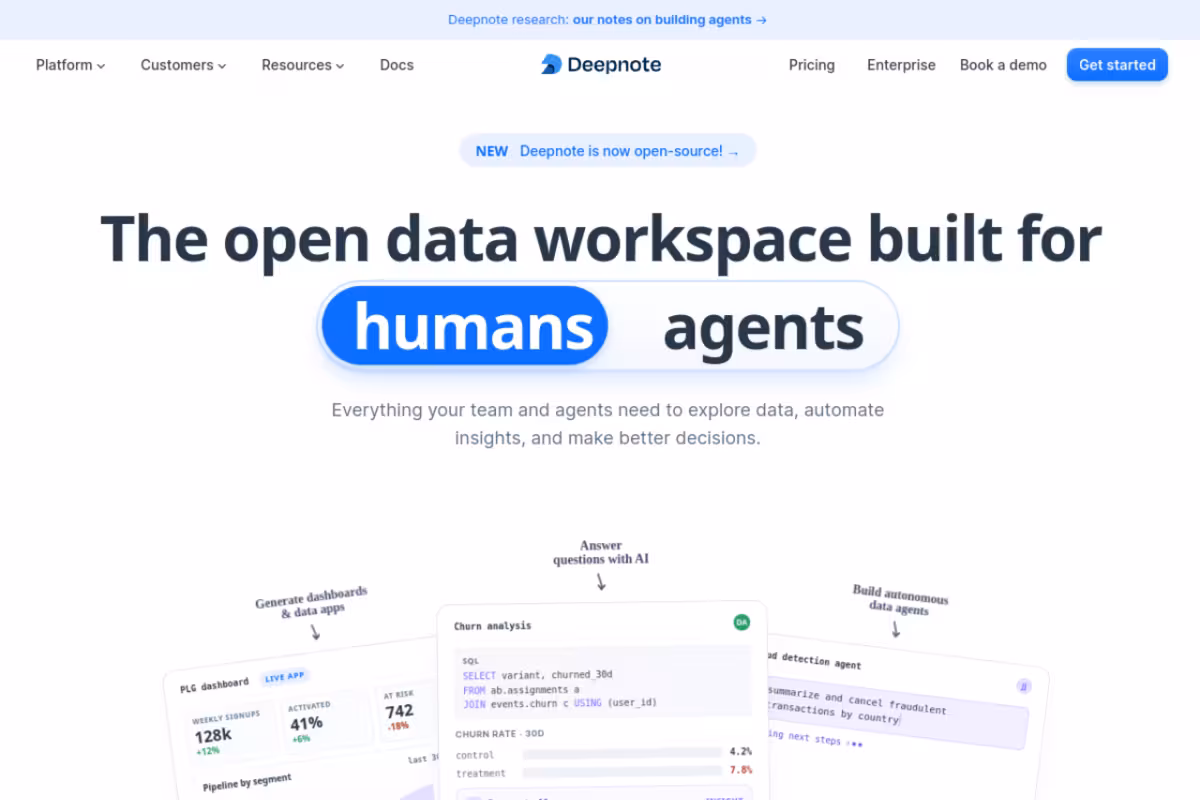Click the 'Pipeline by segment' heading
Viewport: 1200px width, 800px height.
tap(247, 781)
